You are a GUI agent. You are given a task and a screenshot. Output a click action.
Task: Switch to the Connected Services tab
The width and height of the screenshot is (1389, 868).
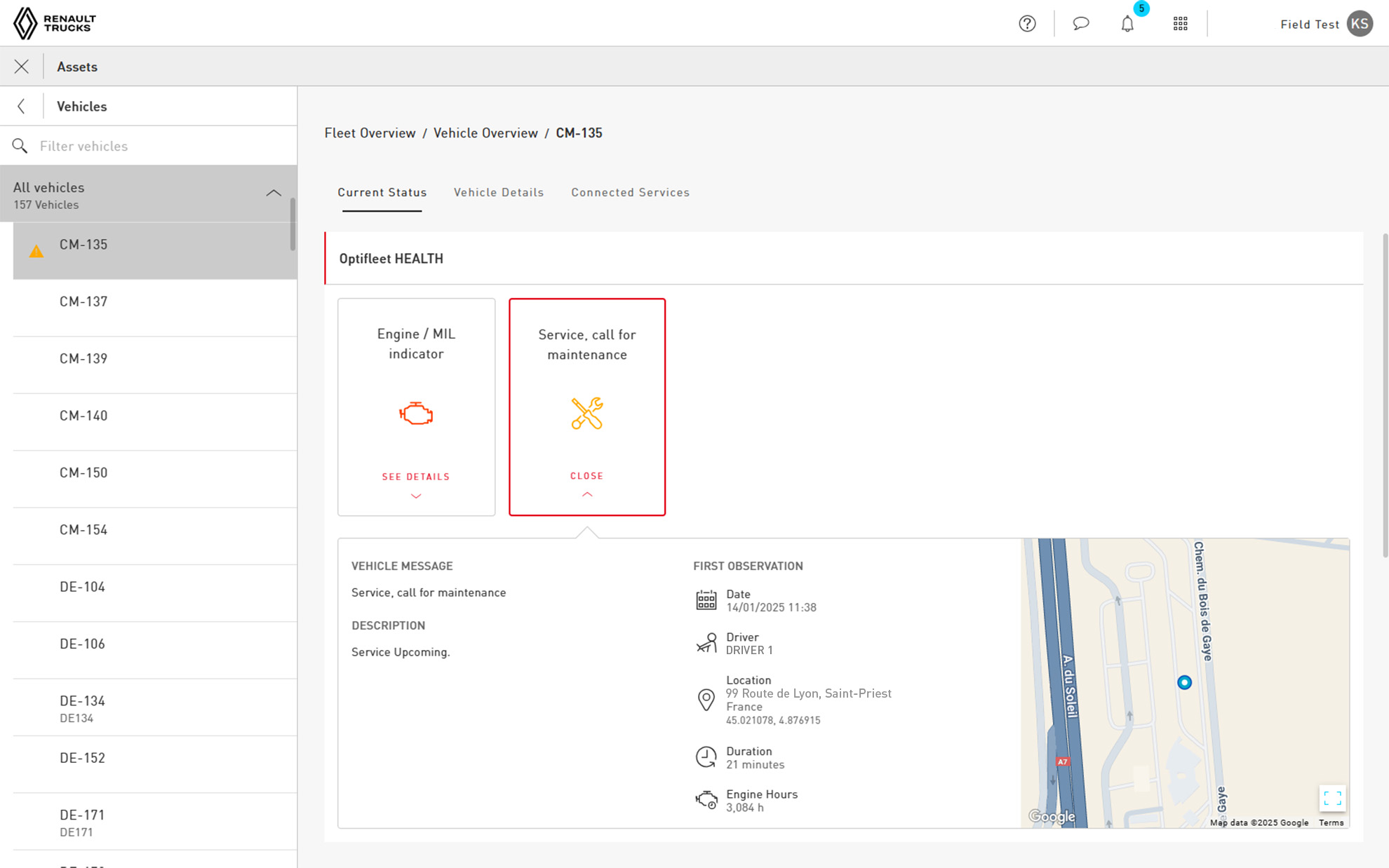(630, 192)
